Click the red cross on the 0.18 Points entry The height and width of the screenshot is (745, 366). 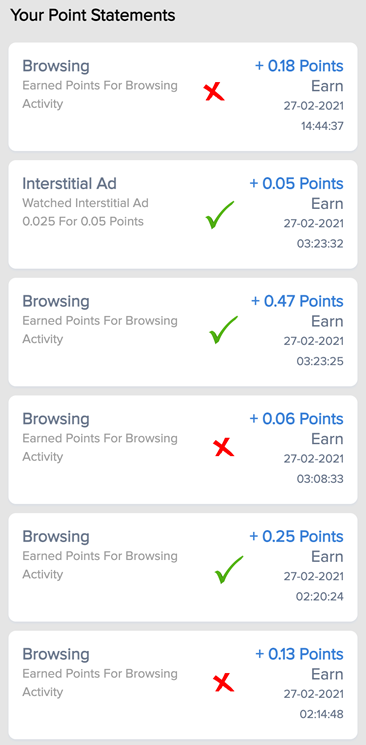pyautogui.click(x=214, y=92)
